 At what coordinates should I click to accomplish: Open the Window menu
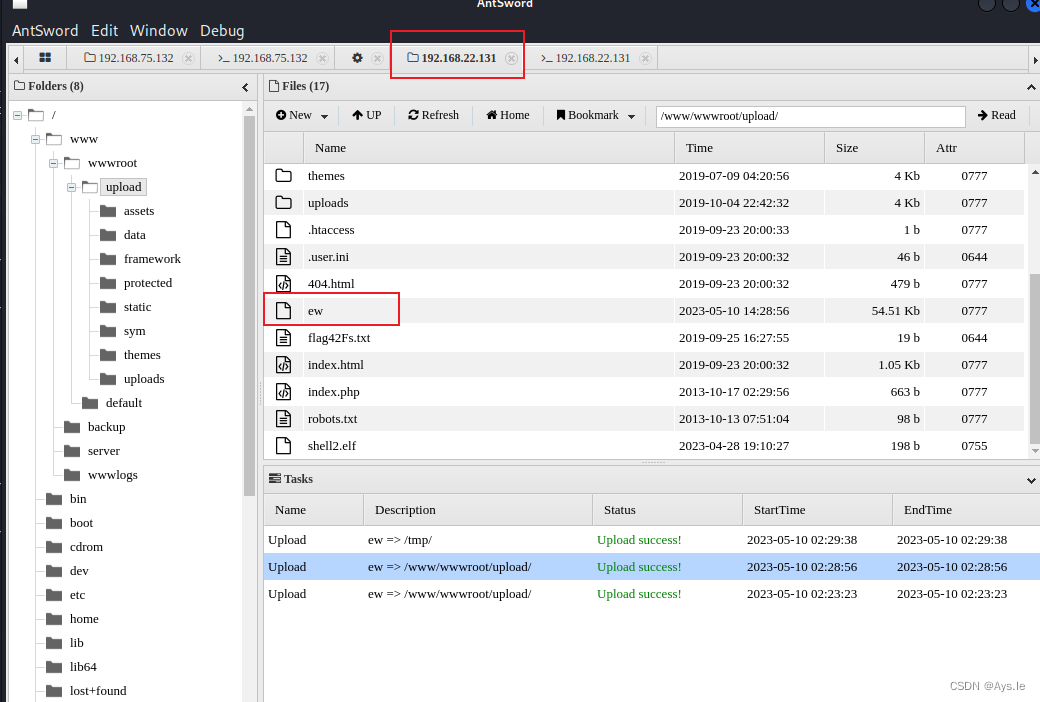159,31
